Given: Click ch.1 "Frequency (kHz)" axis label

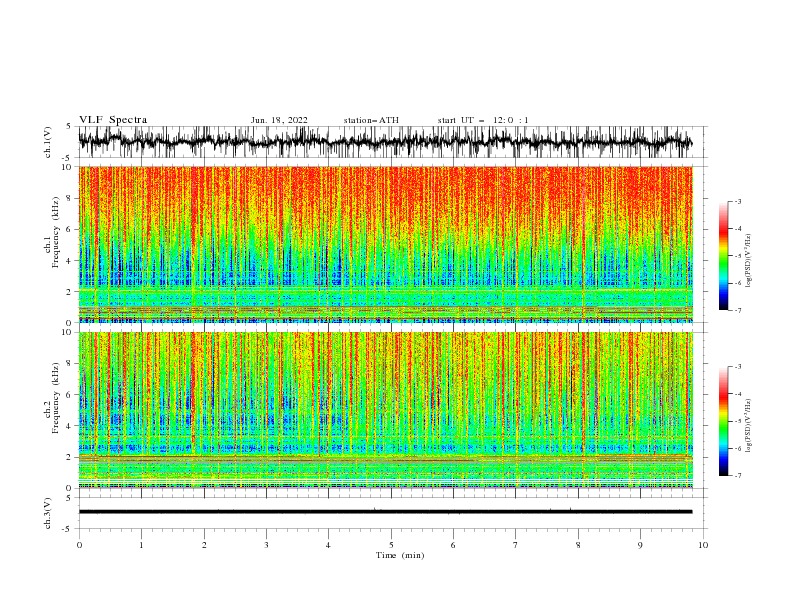Looking at the screenshot, I should pos(56,230).
